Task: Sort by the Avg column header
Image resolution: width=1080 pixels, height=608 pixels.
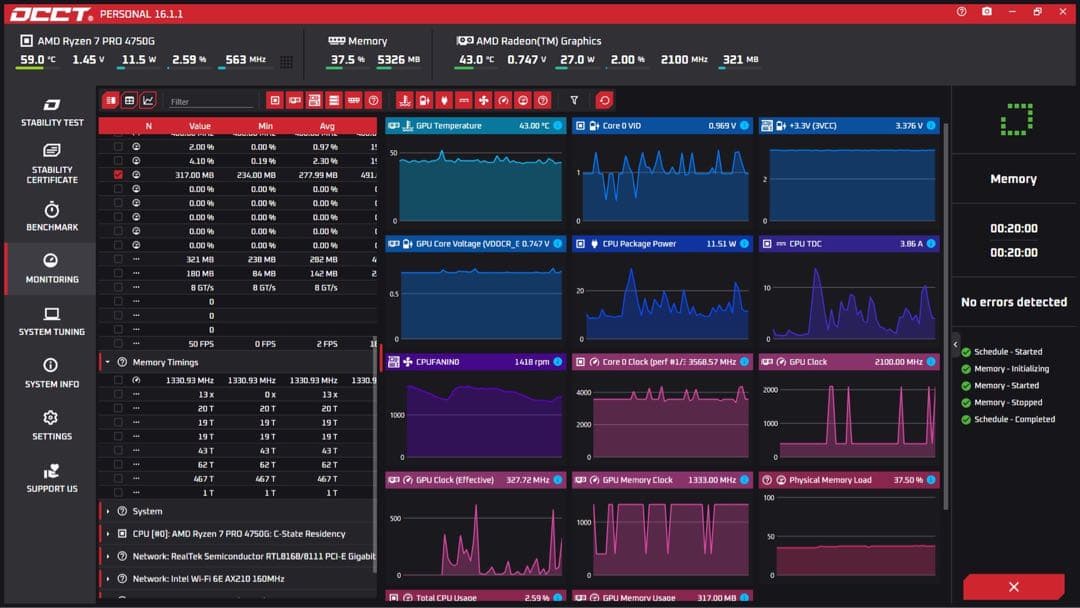Action: (x=327, y=126)
